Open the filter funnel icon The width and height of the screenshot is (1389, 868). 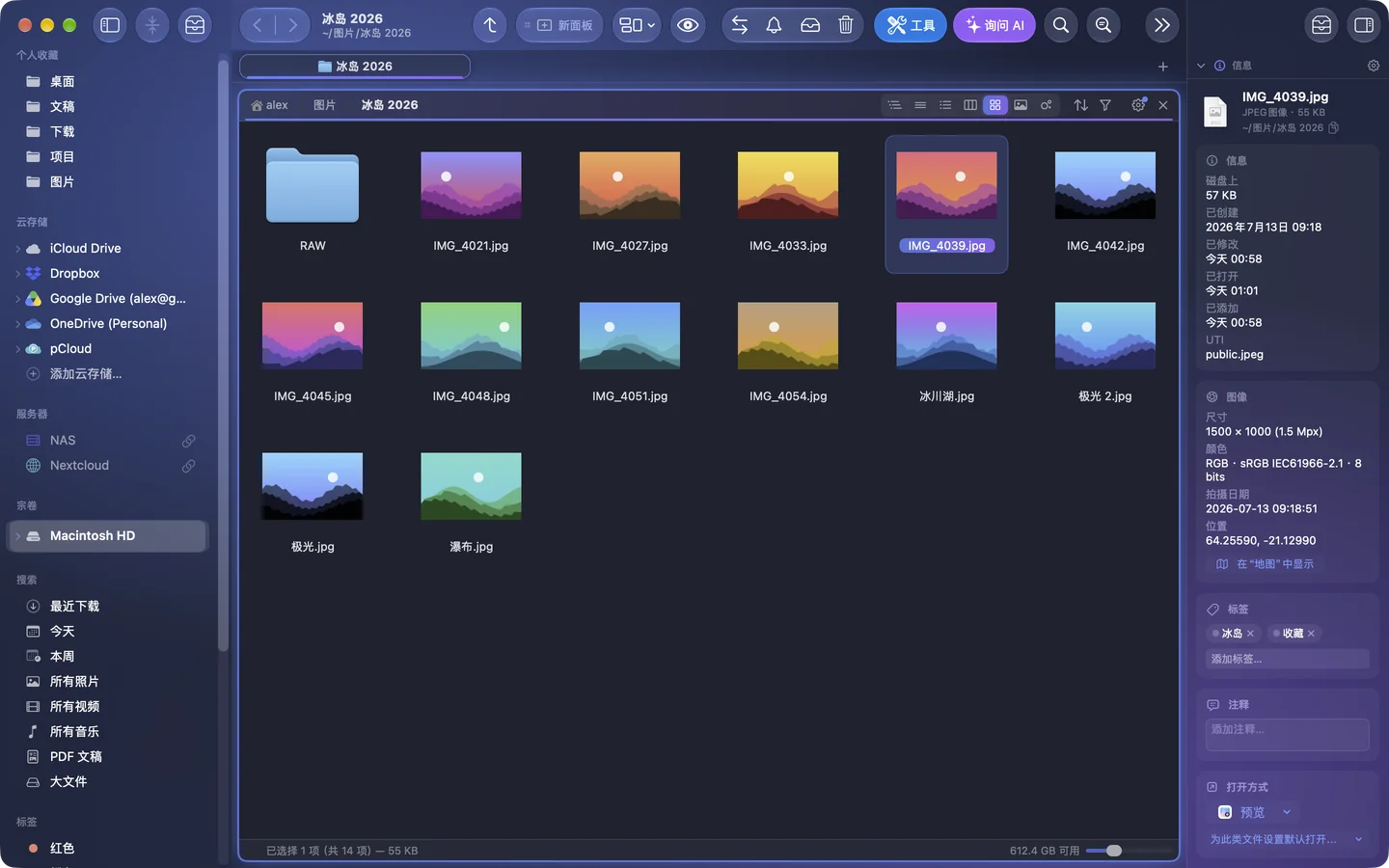[x=1105, y=105]
